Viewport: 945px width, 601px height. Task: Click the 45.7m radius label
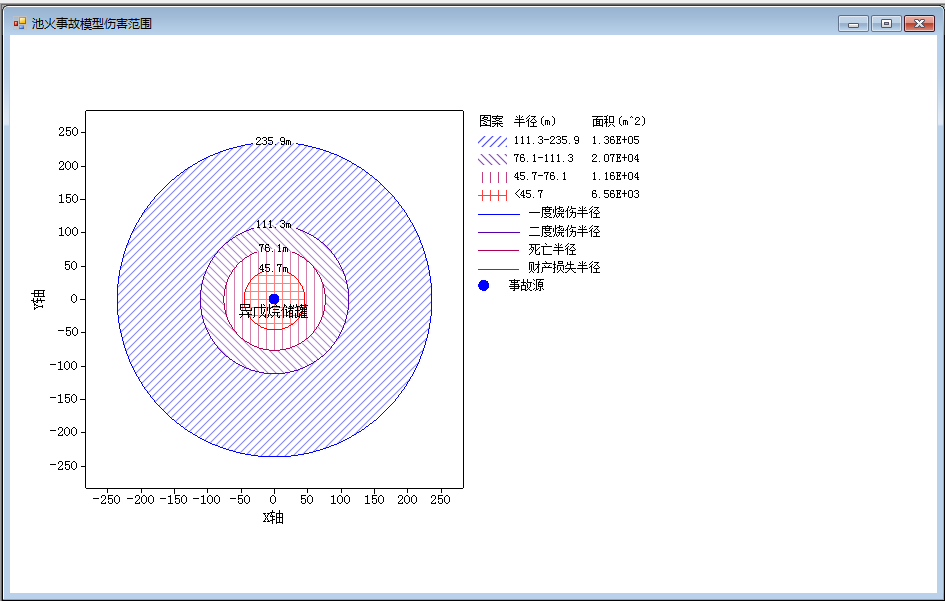274,268
